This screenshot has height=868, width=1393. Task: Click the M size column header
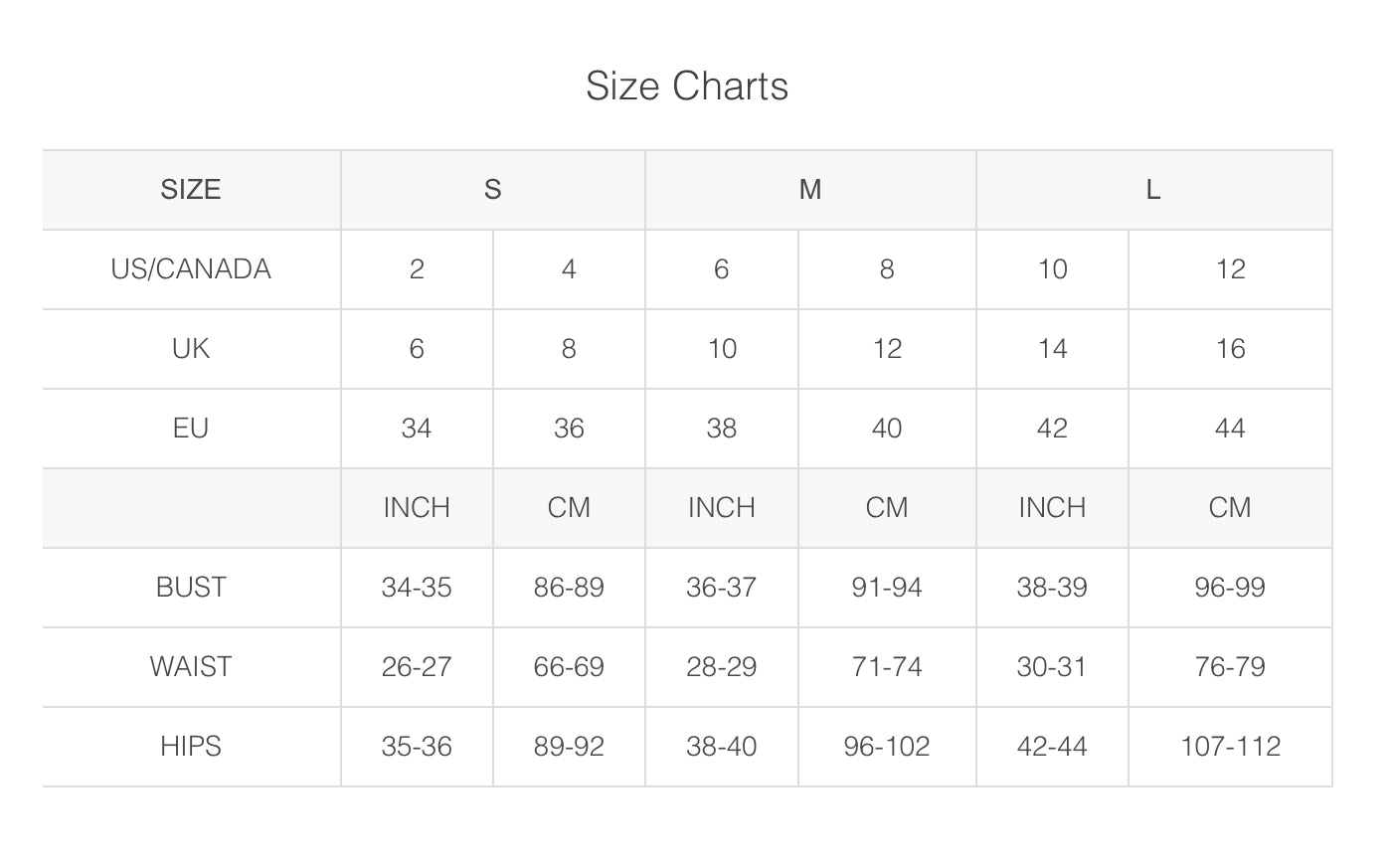[x=810, y=189]
